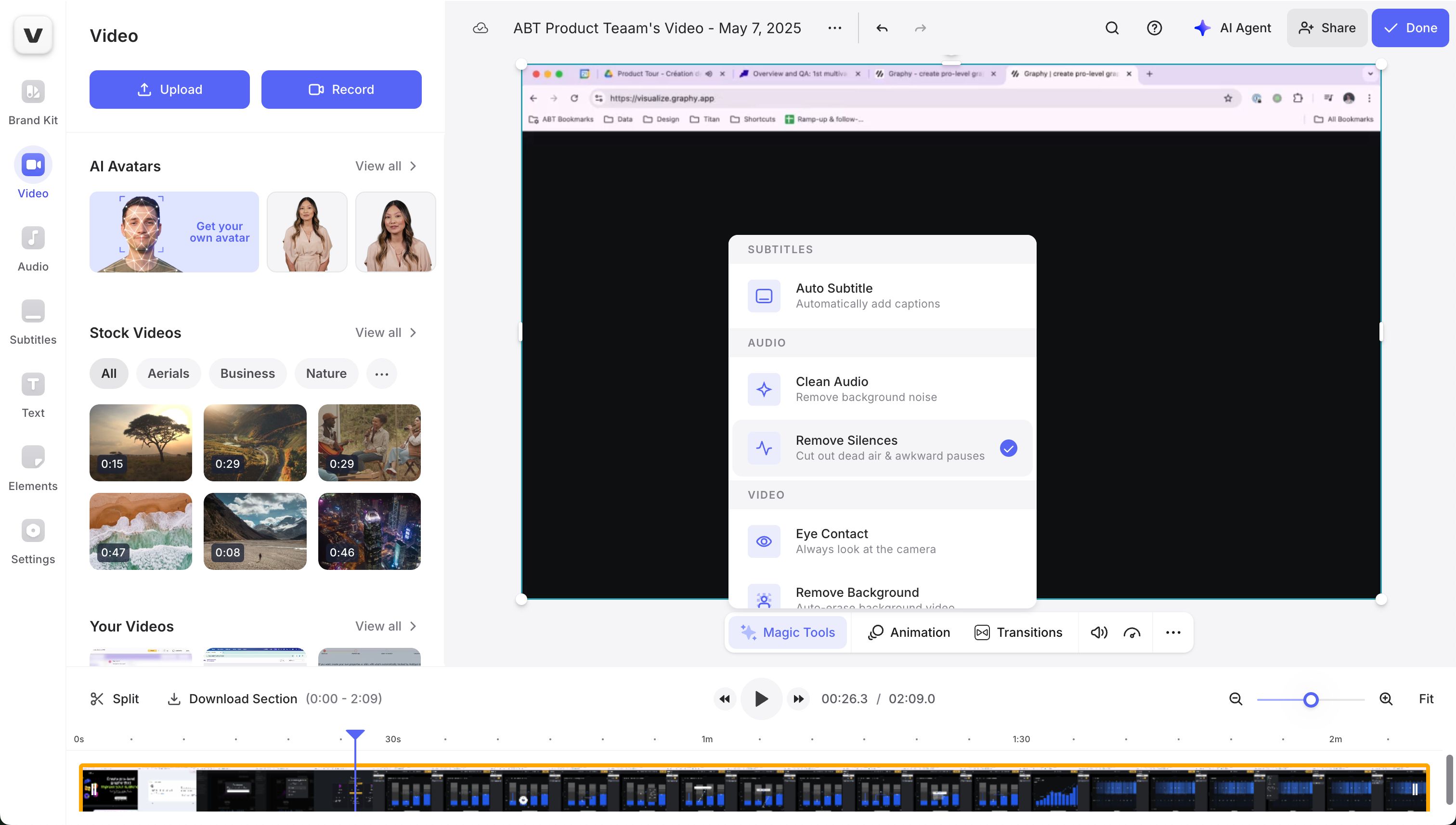This screenshot has height=825, width=1456.
Task: Add the 0:47 beach waves stock video
Action: pos(141,531)
